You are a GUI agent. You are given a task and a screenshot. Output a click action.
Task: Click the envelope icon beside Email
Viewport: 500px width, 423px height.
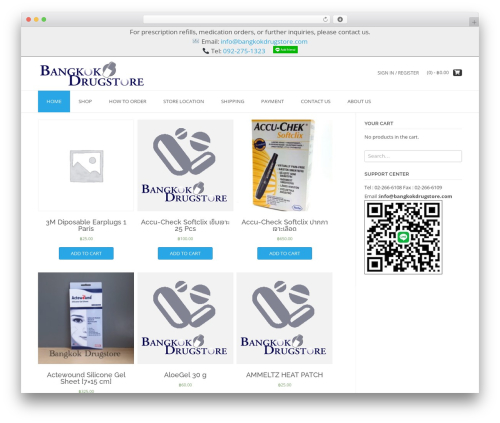(196, 41)
